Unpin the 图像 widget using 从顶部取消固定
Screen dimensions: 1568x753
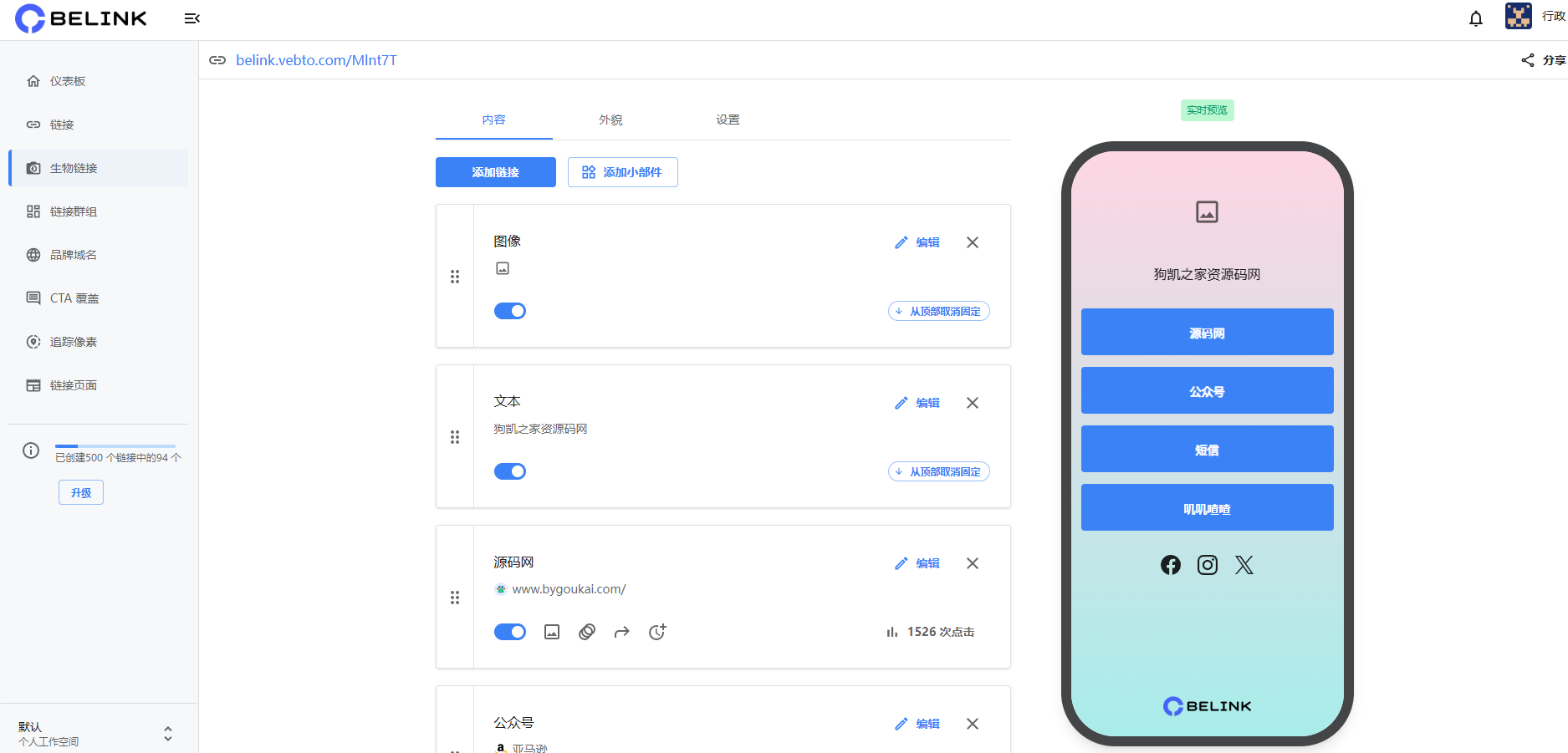point(938,311)
